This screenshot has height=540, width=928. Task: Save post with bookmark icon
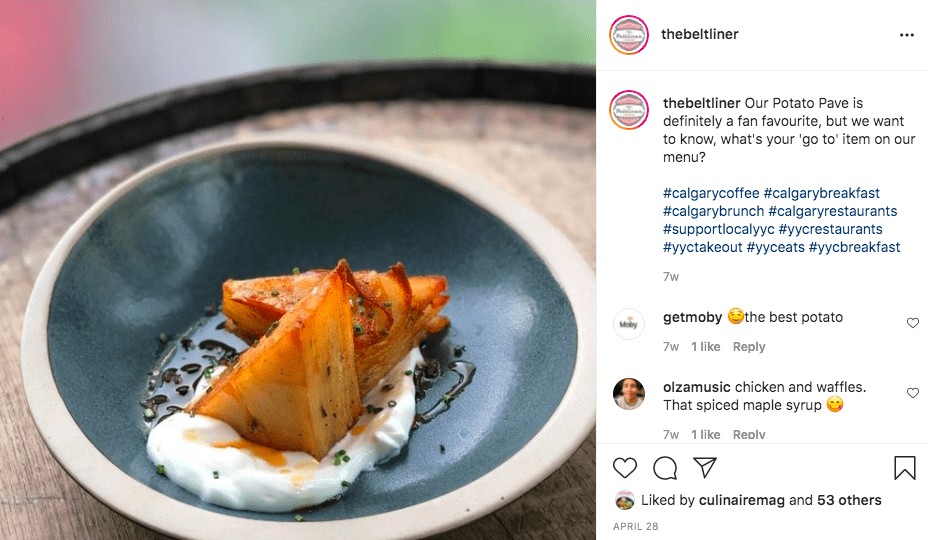coord(904,468)
